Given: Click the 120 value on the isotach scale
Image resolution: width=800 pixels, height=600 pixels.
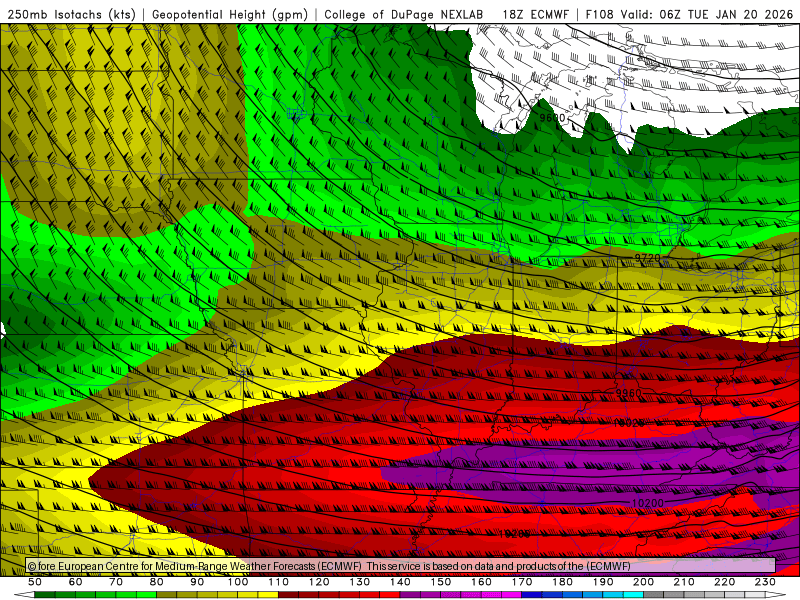Looking at the screenshot, I should click(319, 582).
